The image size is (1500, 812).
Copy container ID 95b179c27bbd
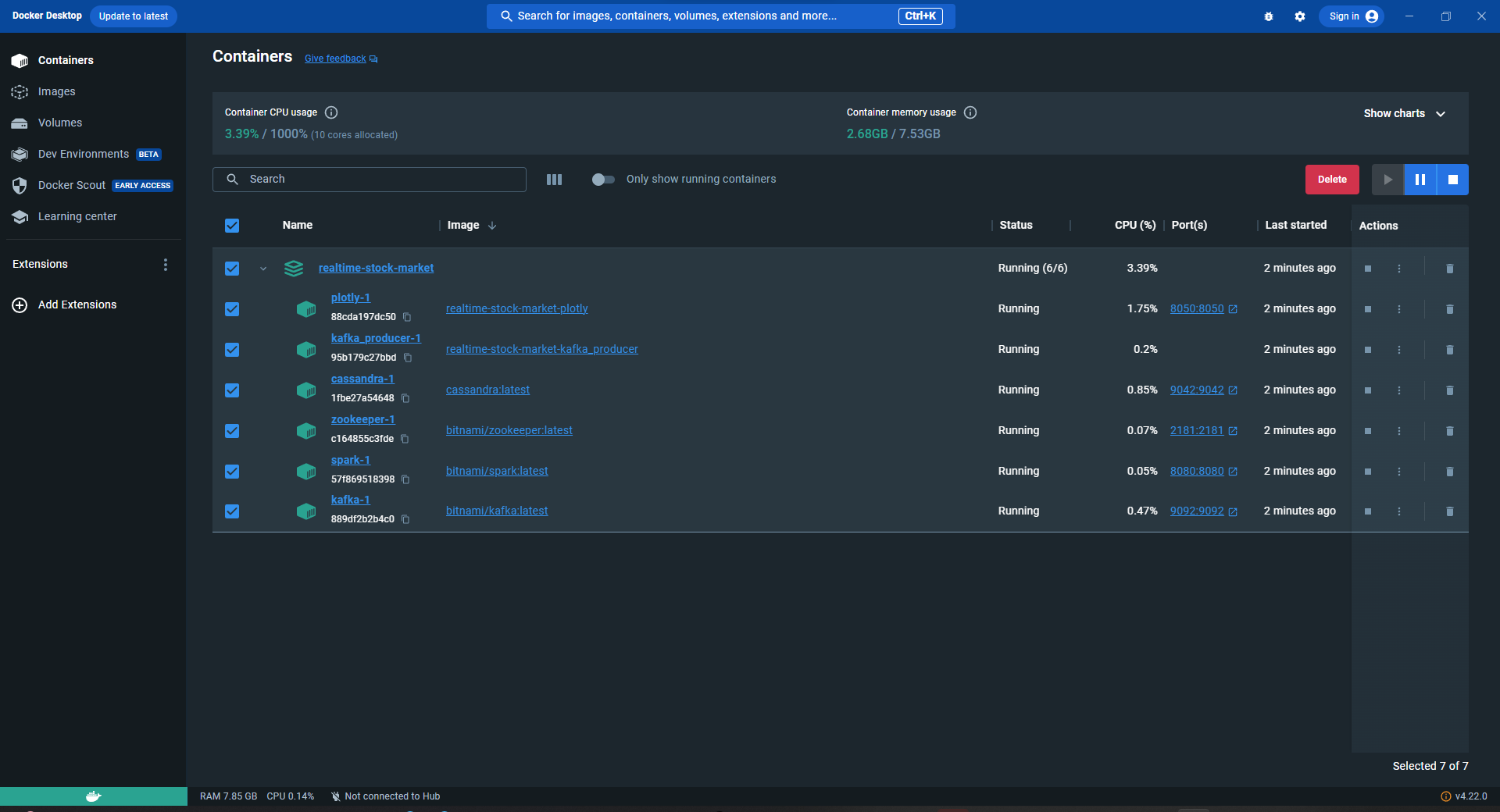point(408,358)
